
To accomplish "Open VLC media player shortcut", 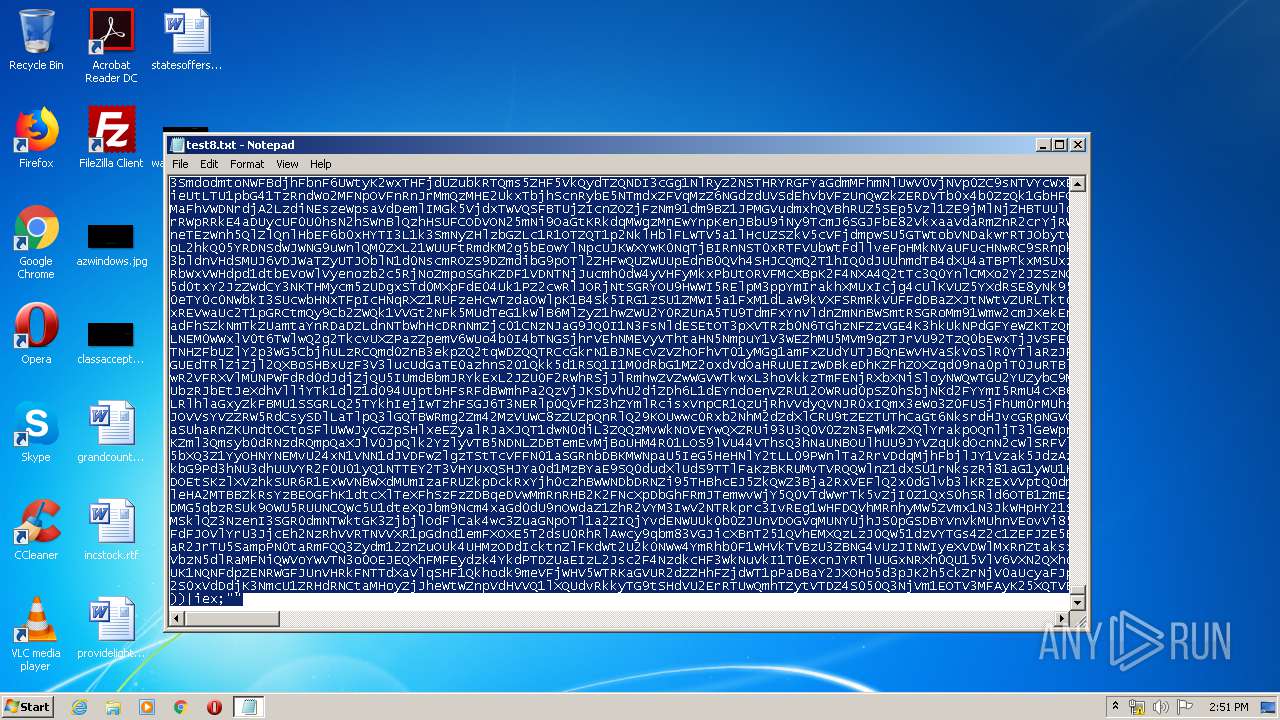I will (x=36, y=634).
